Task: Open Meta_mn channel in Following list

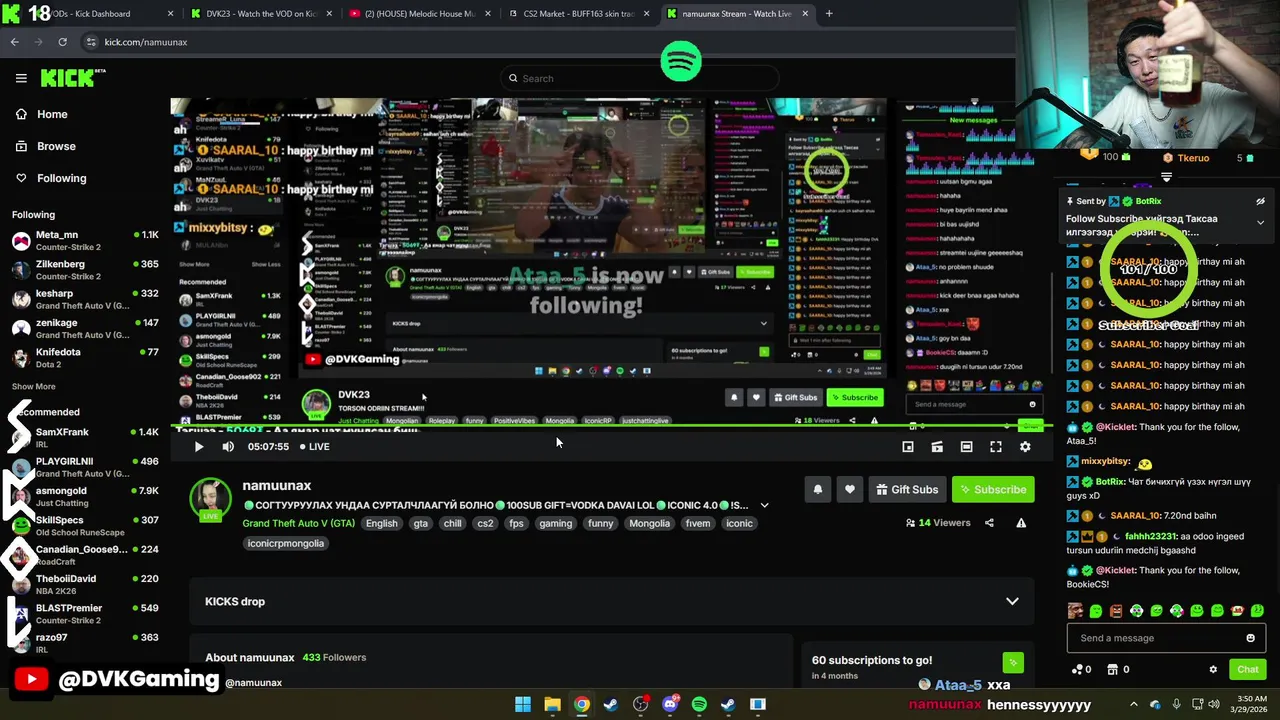Action: click(x=85, y=241)
